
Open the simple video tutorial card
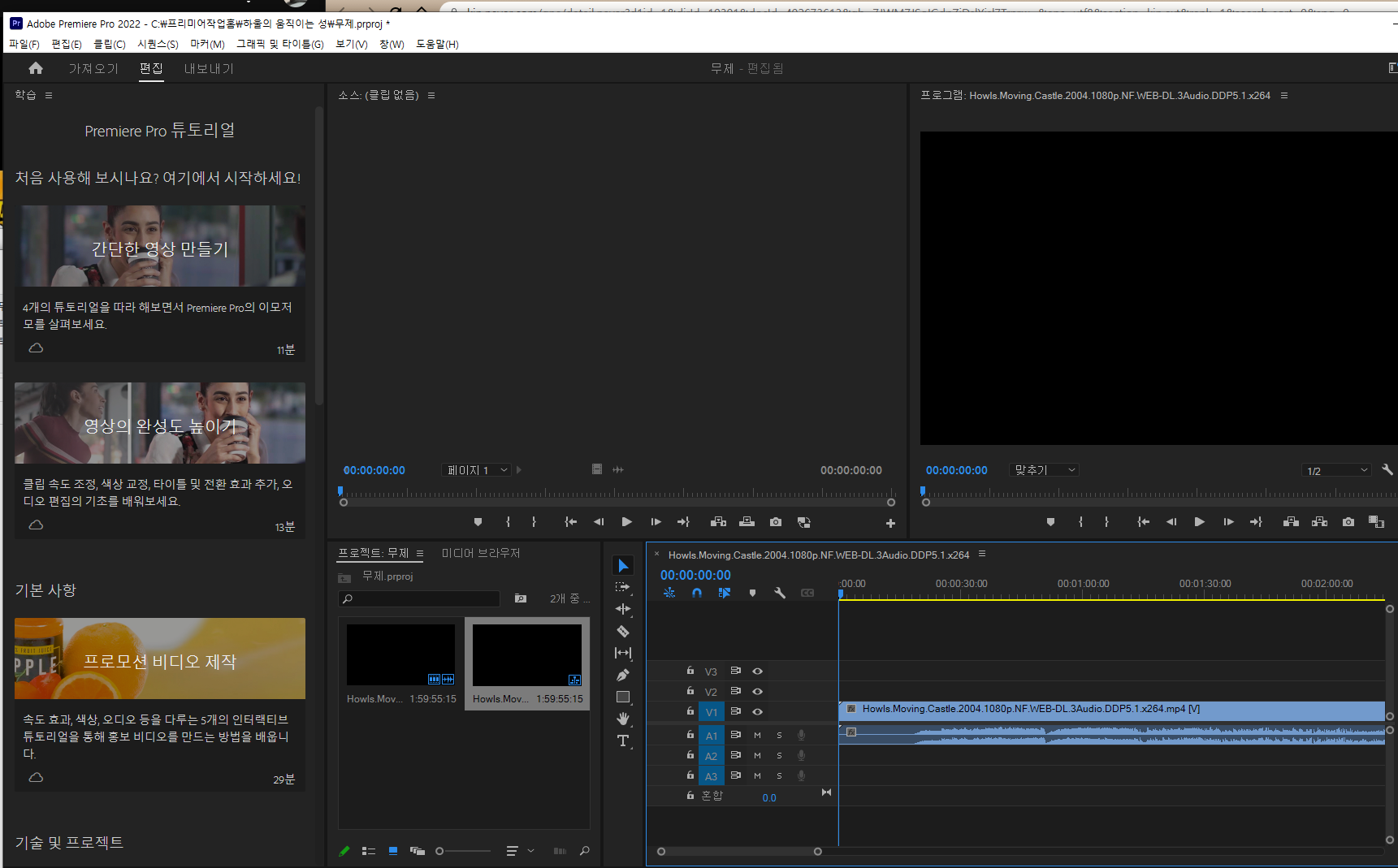[160, 283]
